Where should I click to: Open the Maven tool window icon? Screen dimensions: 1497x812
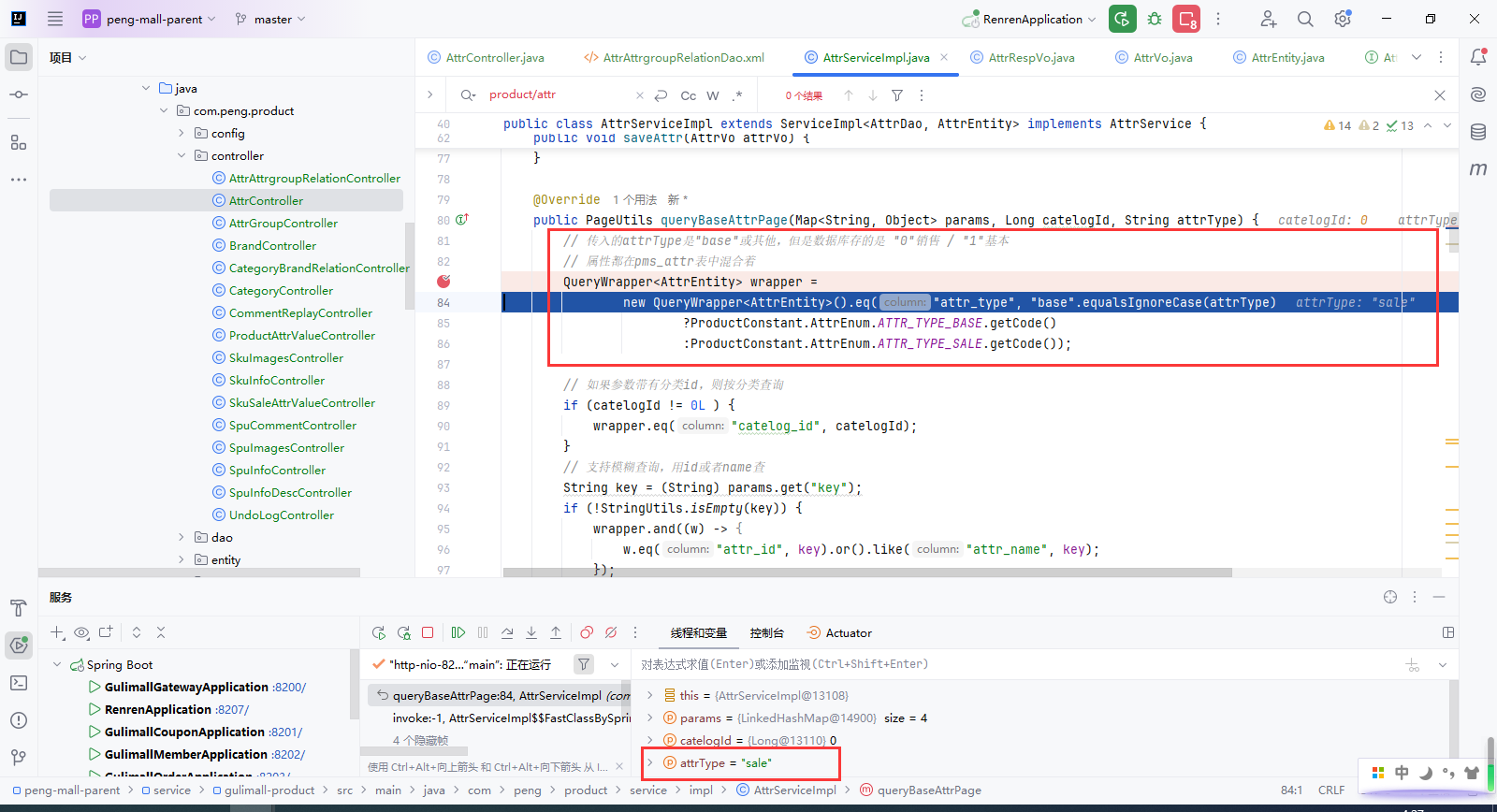[1478, 169]
